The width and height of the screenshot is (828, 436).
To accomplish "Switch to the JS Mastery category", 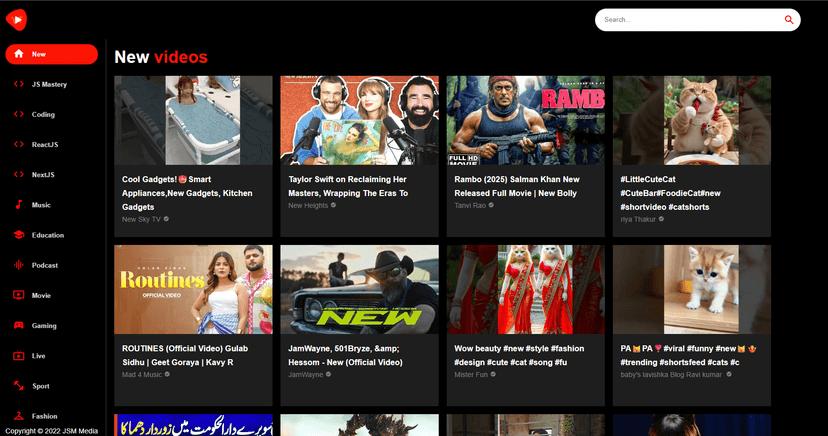I will tap(50, 84).
